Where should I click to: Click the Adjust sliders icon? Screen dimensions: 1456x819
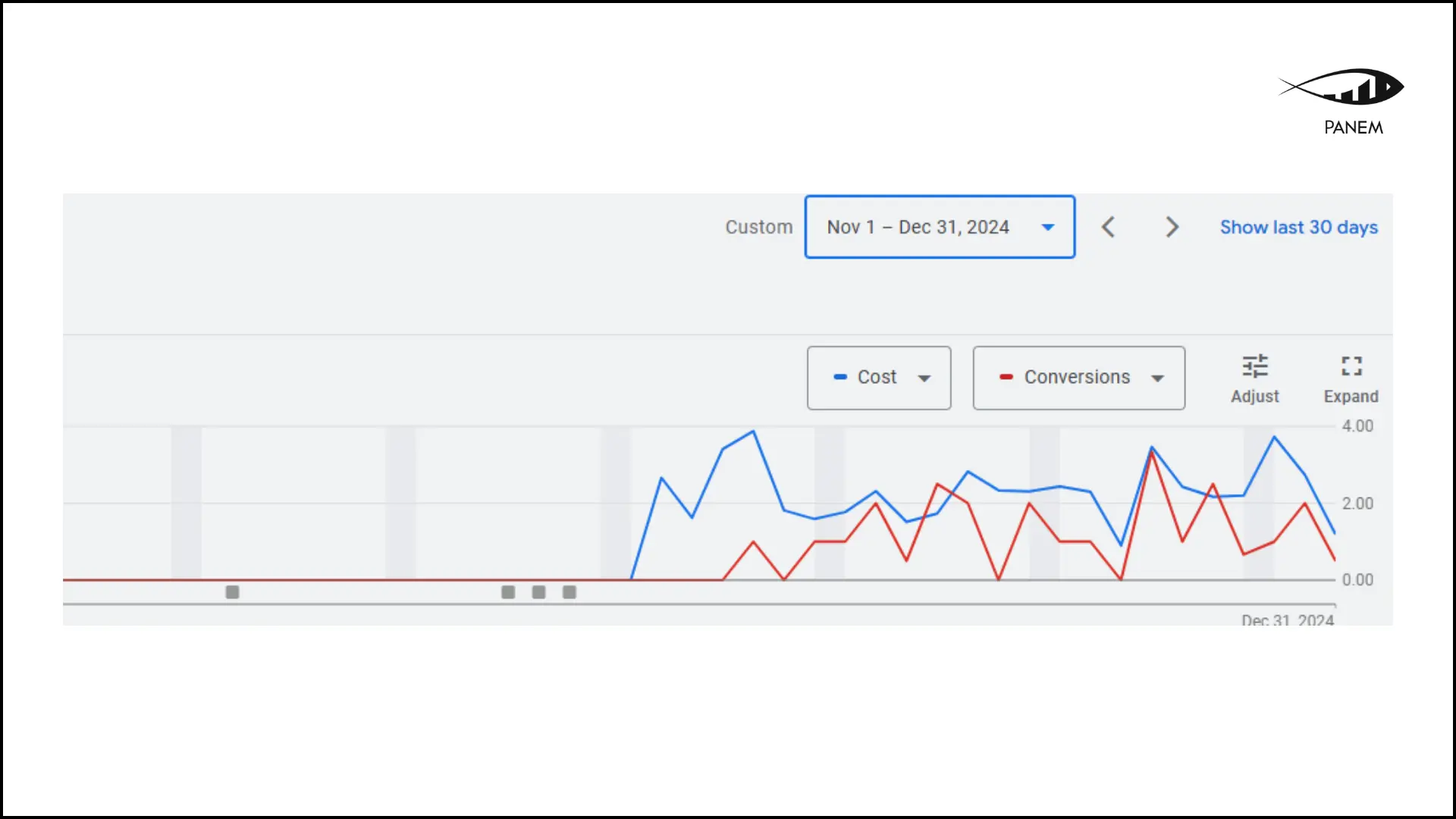coord(1255,367)
